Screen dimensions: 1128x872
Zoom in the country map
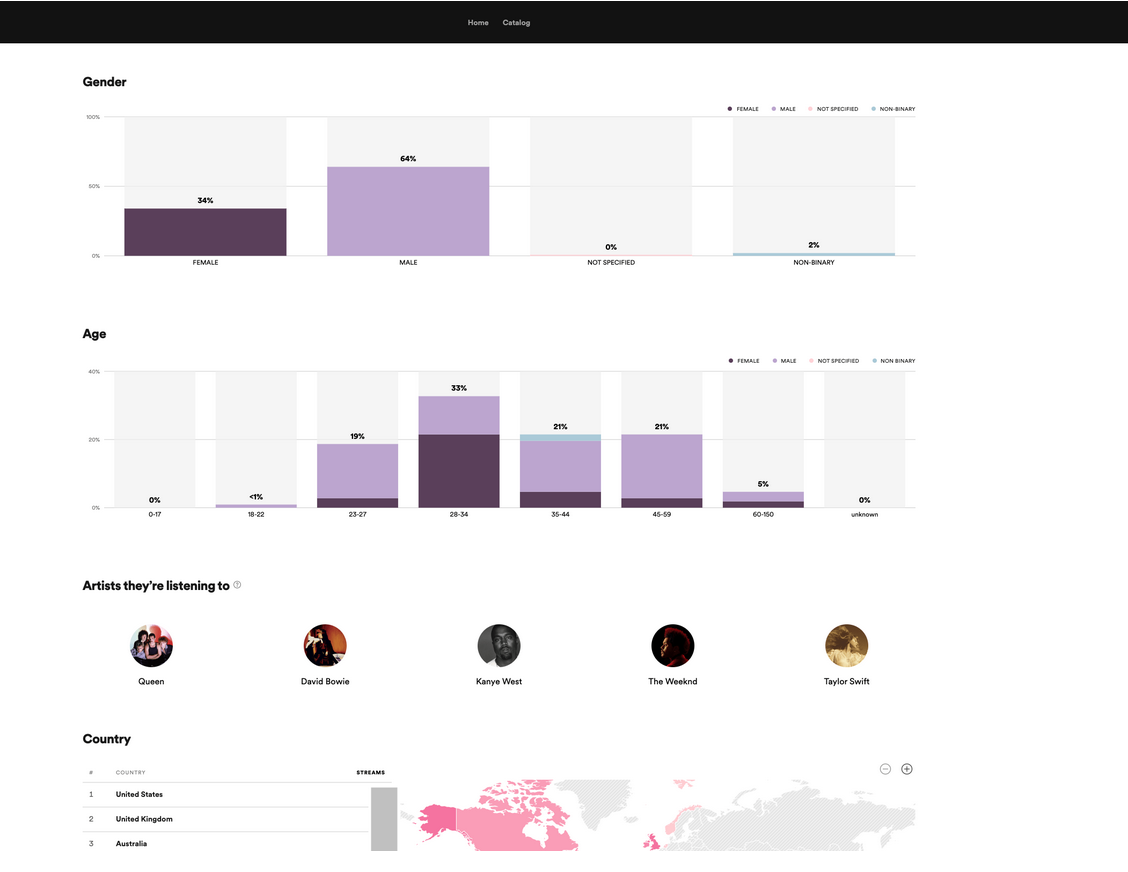907,769
